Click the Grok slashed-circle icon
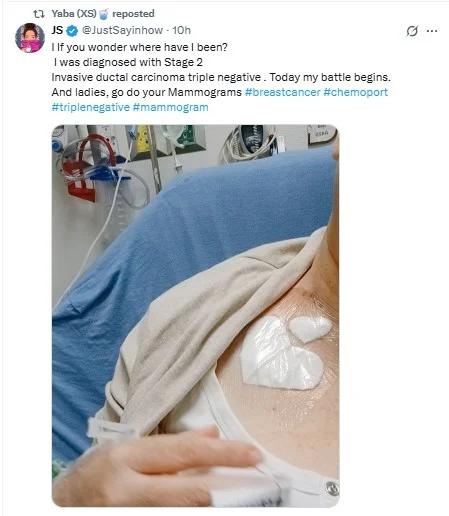 (412, 31)
